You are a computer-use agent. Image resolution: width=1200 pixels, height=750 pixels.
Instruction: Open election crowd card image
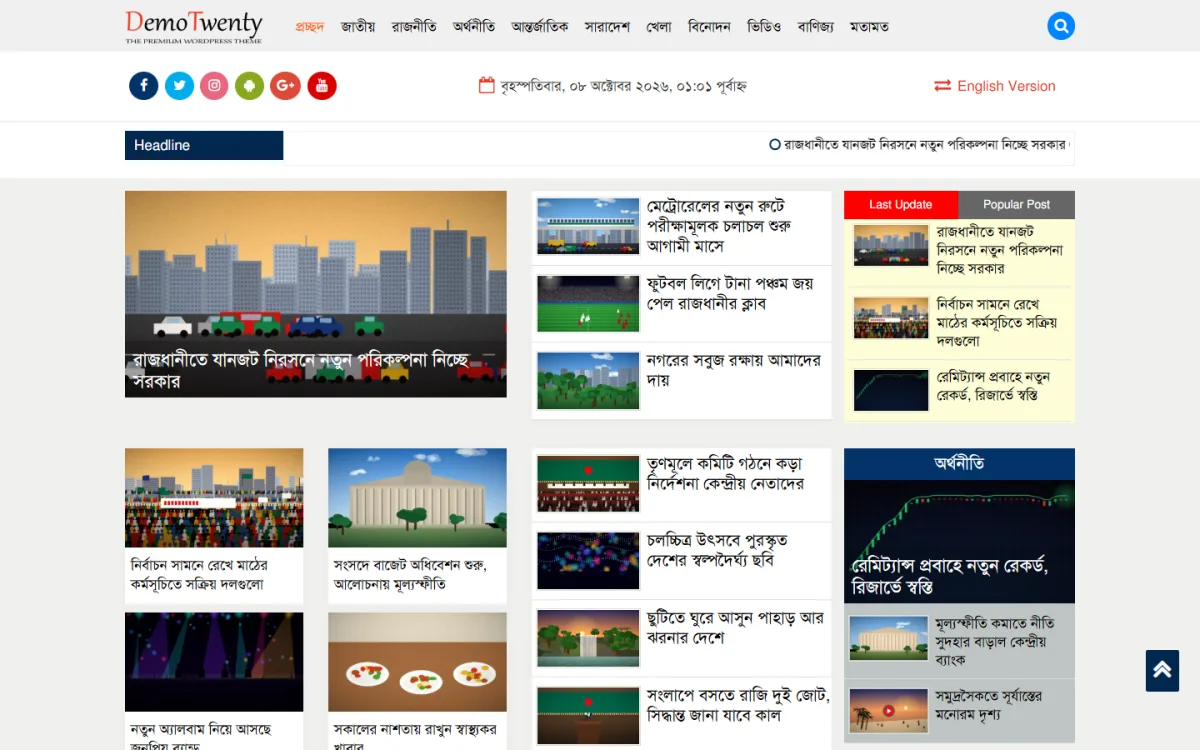pyautogui.click(x=214, y=498)
